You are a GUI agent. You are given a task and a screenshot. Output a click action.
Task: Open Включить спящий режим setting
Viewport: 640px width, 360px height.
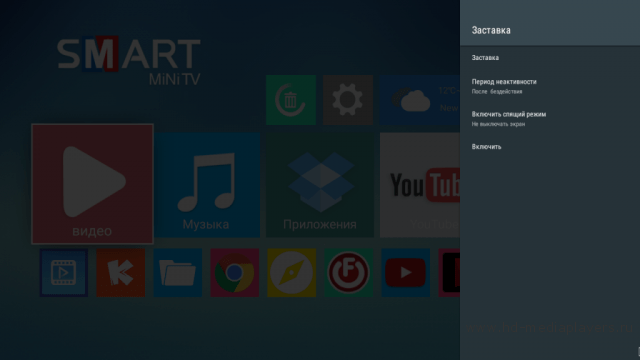point(550,119)
